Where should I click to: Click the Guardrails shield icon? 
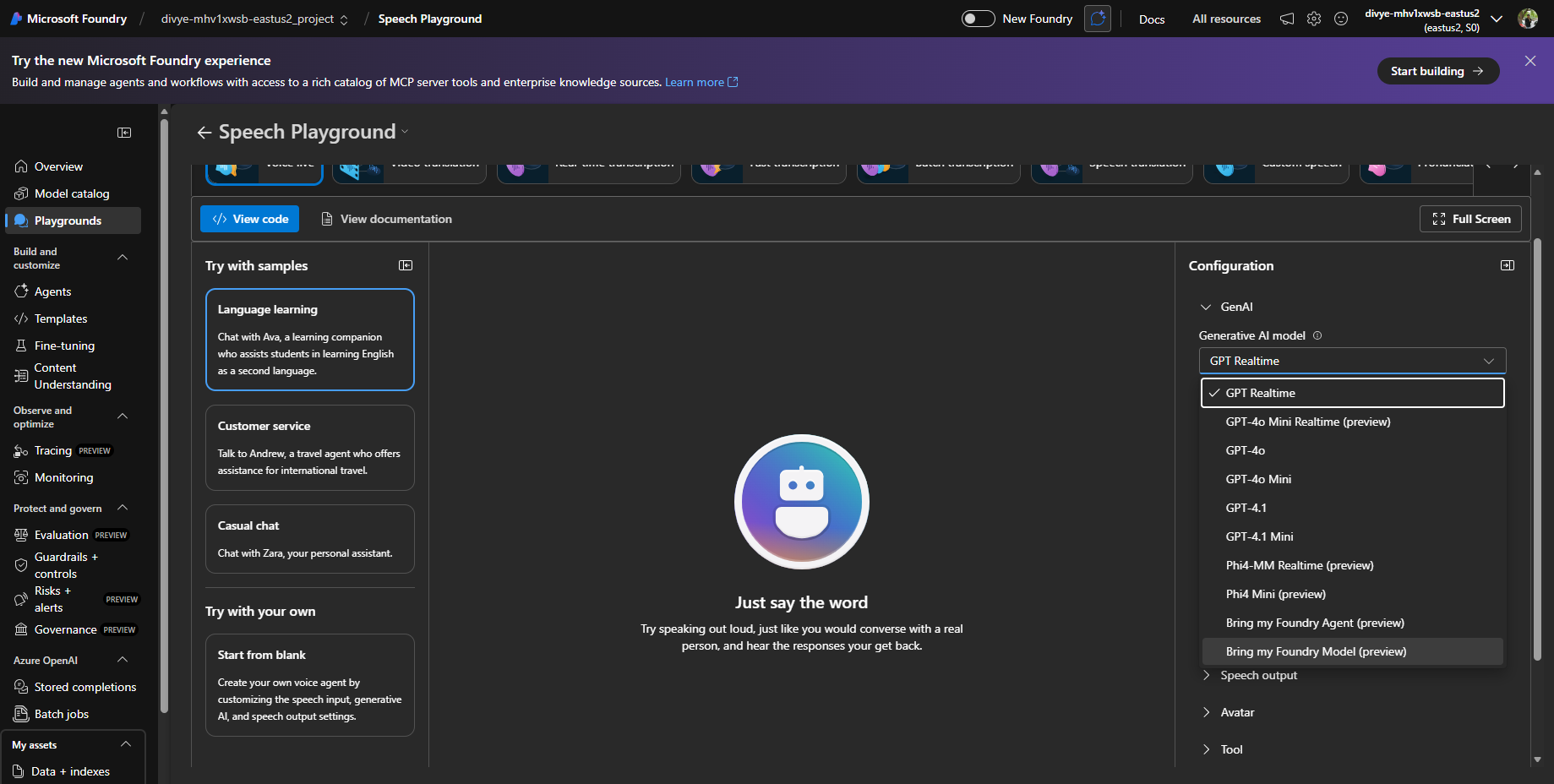pos(21,565)
